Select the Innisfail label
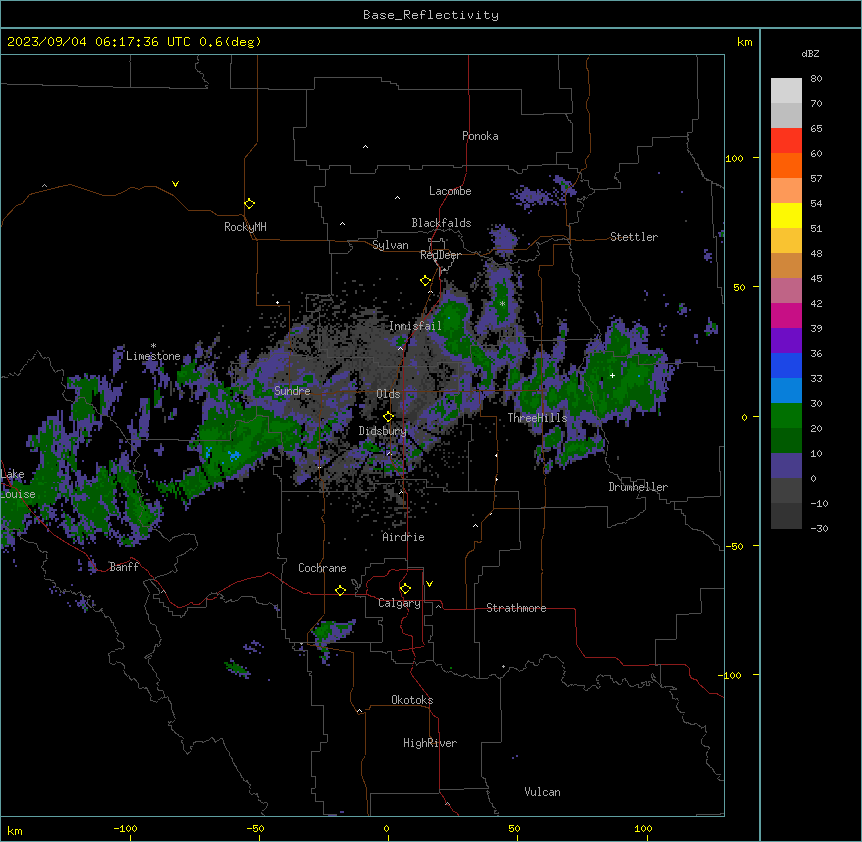This screenshot has height=842, width=862. pos(415,326)
